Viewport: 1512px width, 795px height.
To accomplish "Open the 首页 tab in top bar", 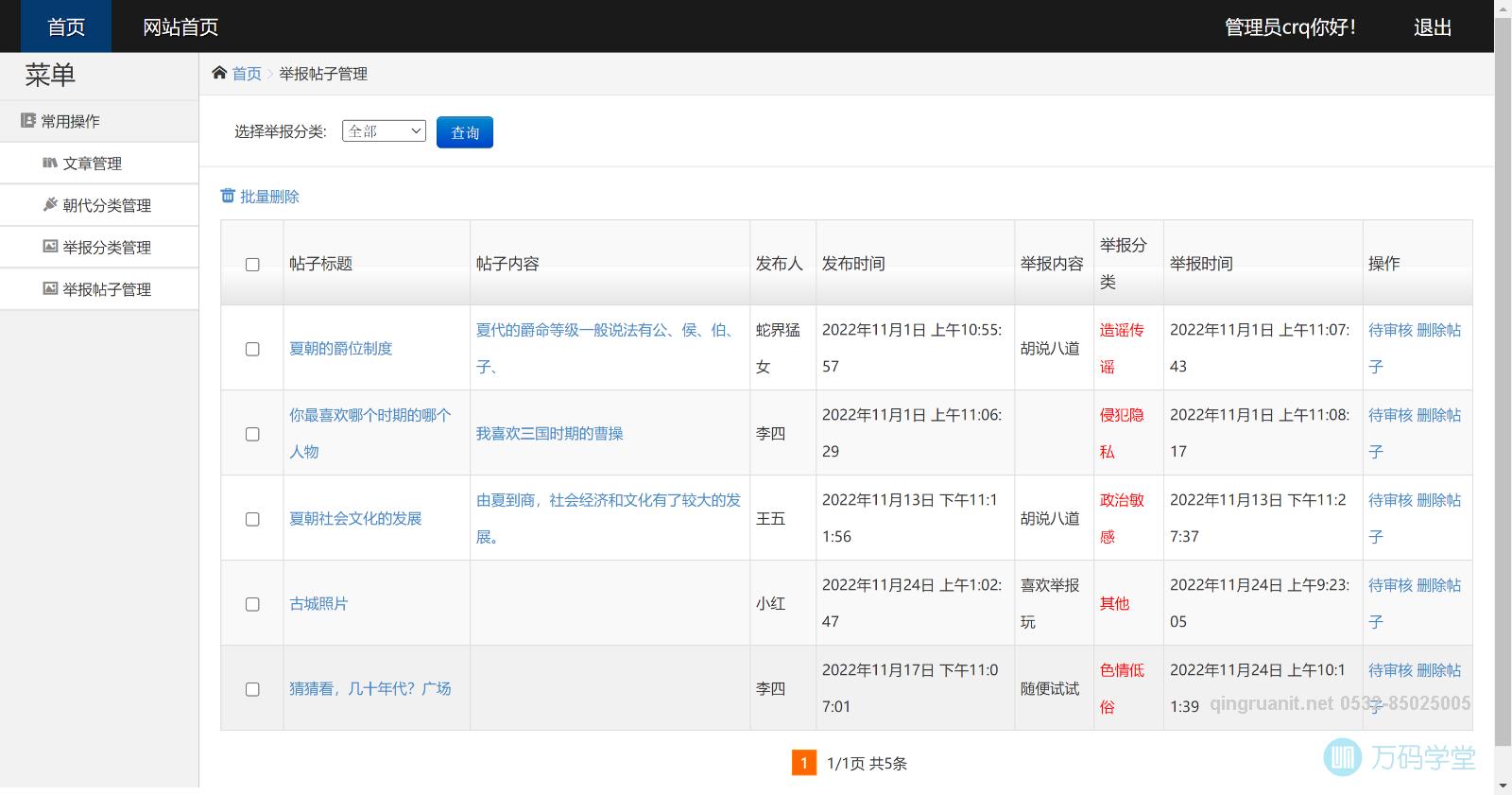I will [x=66, y=26].
